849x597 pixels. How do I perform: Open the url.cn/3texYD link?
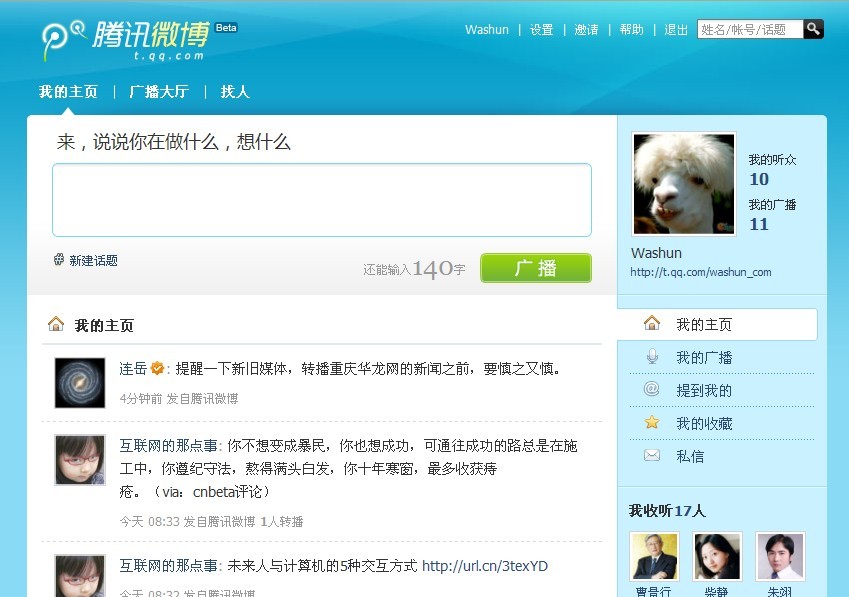pyautogui.click(x=485, y=566)
